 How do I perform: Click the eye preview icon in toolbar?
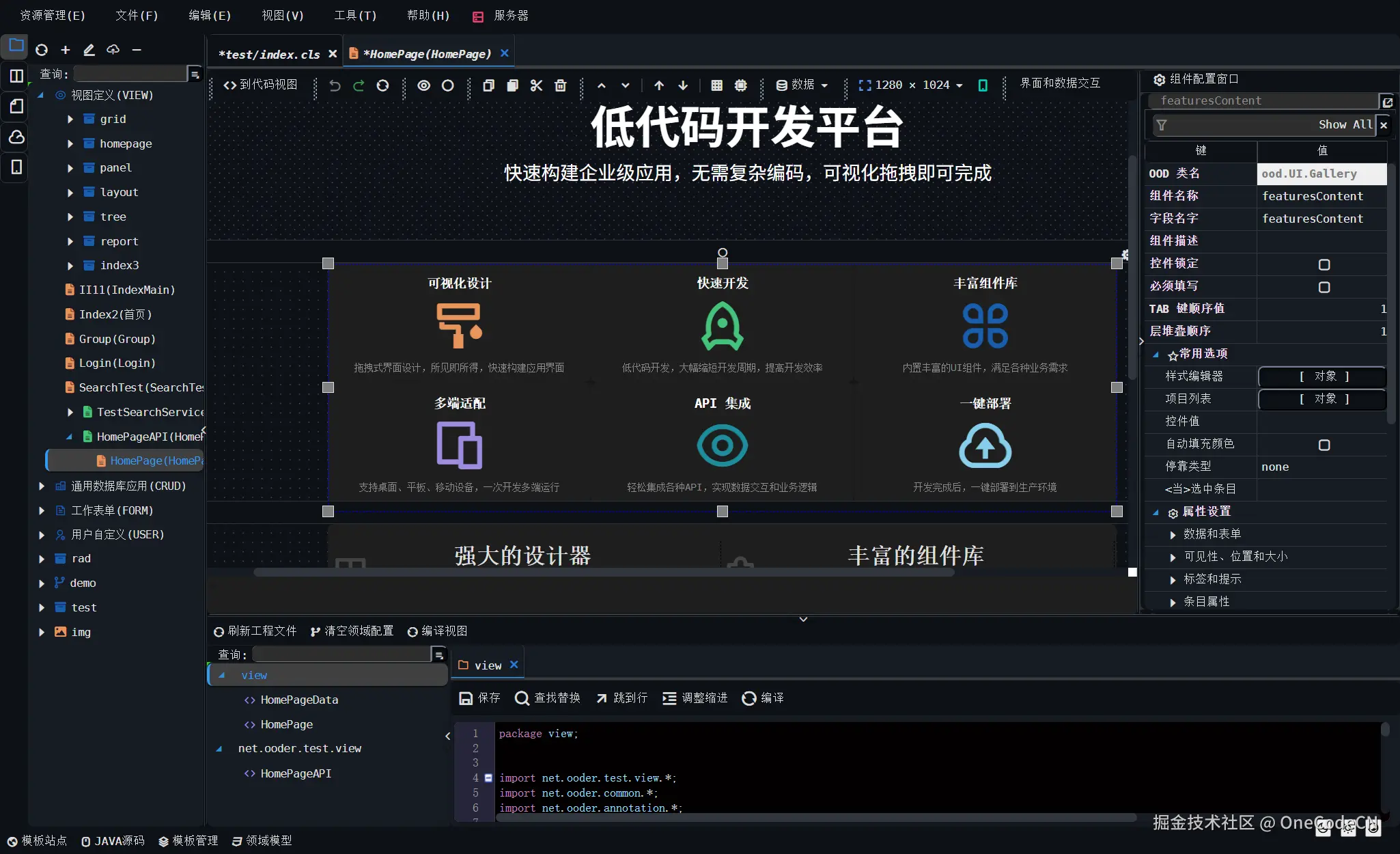coord(424,85)
